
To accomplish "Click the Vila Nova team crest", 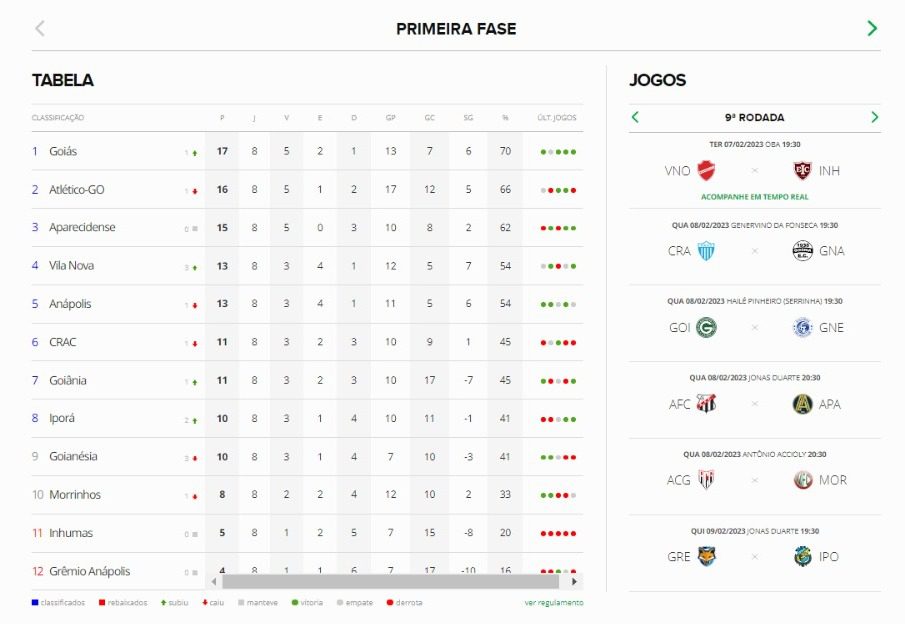I will (707, 170).
